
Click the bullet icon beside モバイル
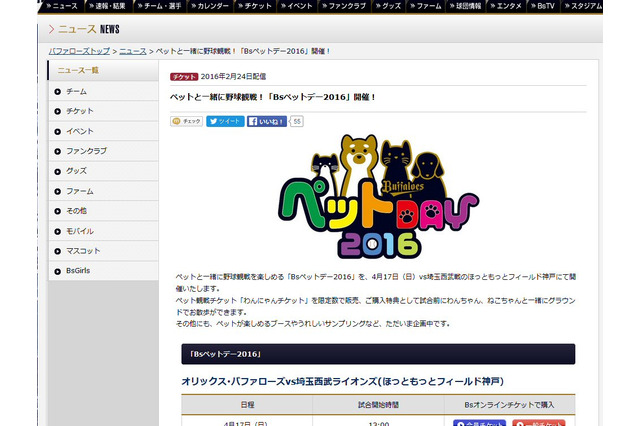58,231
